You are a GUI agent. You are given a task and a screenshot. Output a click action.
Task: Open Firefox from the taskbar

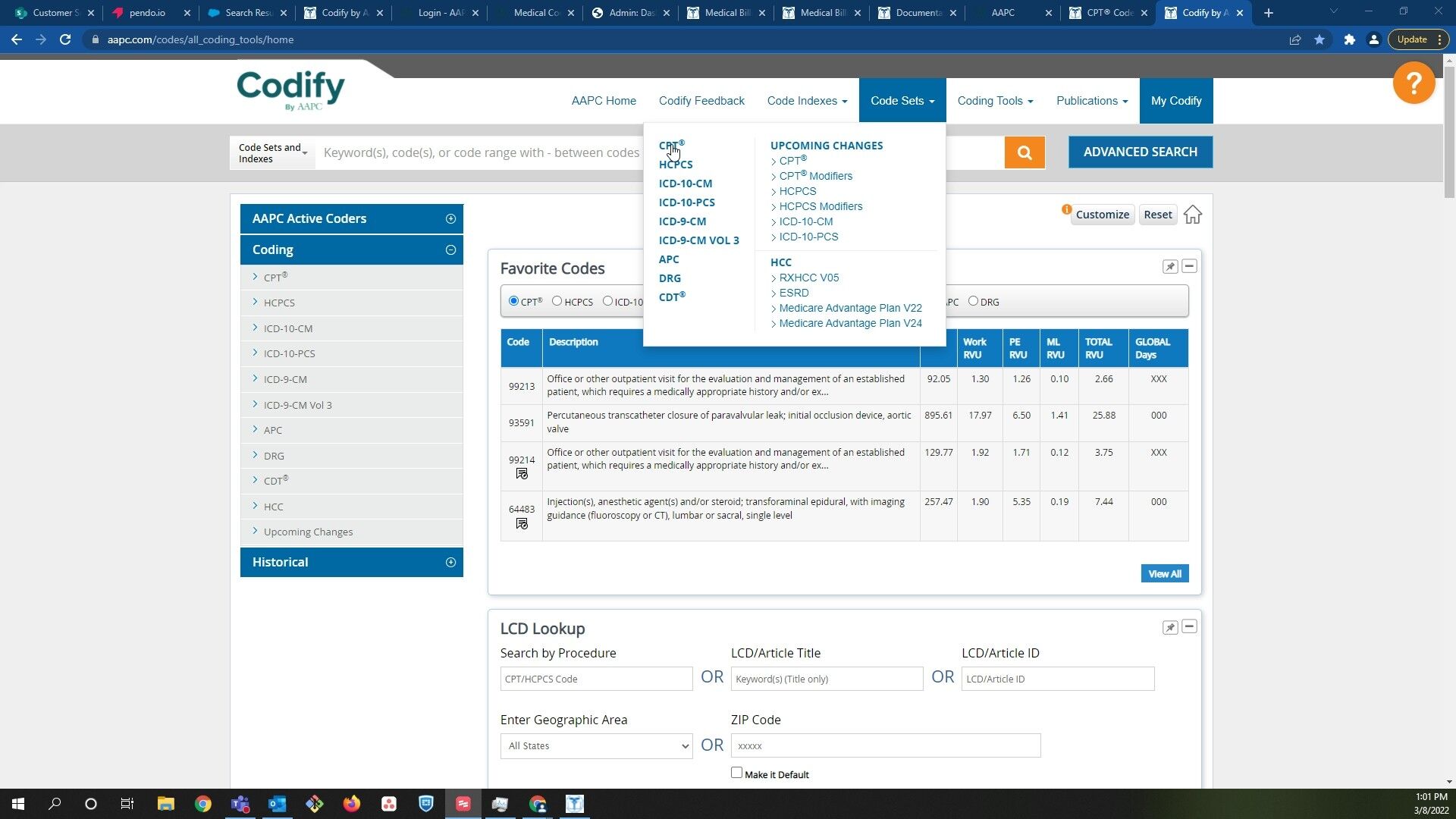[x=351, y=804]
